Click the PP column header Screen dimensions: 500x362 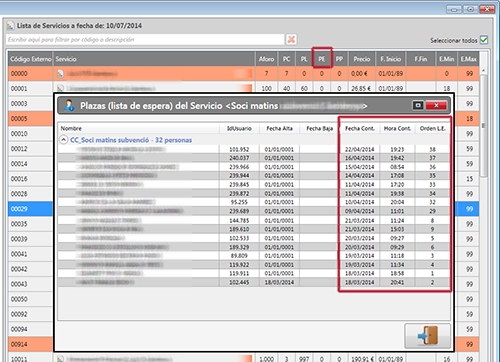[x=339, y=59]
